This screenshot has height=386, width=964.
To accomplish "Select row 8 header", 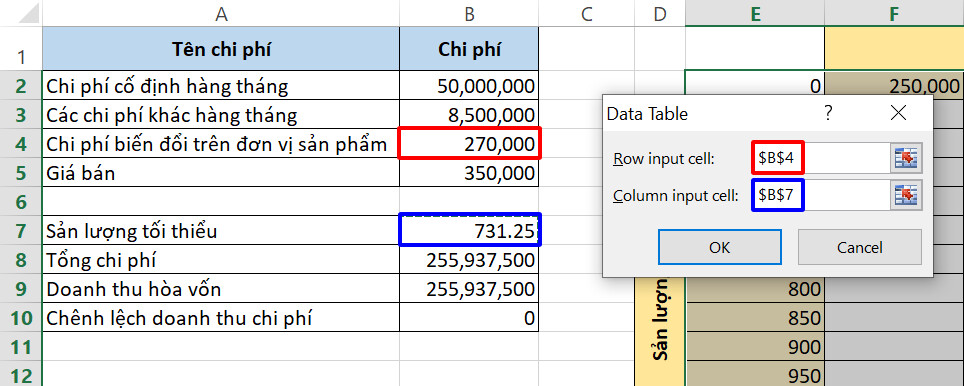I will click(21, 259).
